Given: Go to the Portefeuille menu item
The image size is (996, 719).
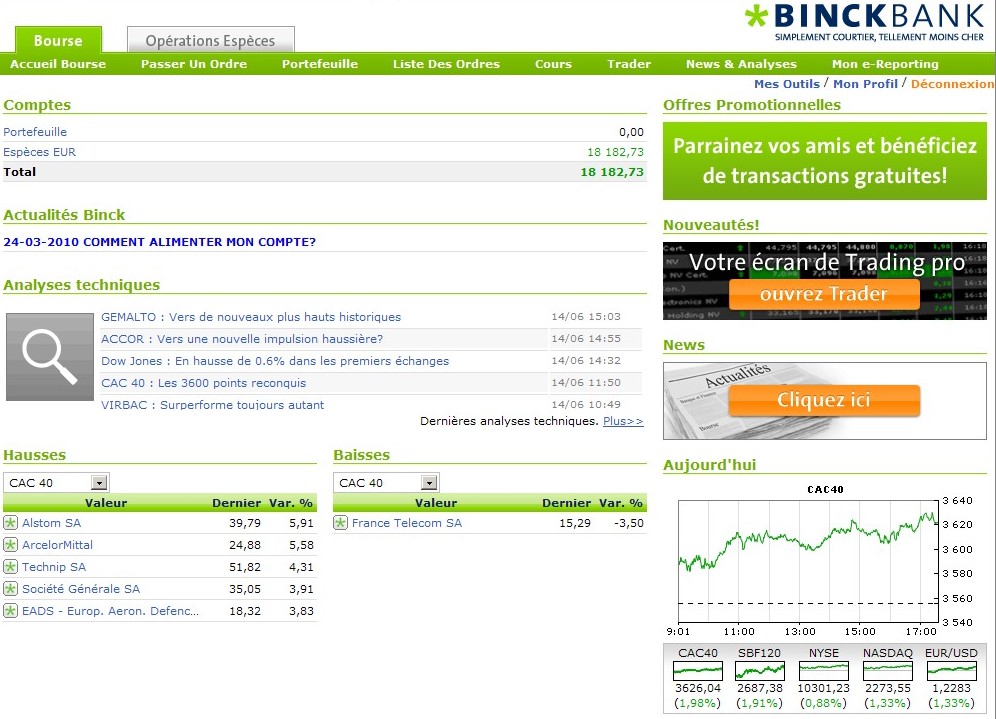Looking at the screenshot, I should click(x=320, y=64).
